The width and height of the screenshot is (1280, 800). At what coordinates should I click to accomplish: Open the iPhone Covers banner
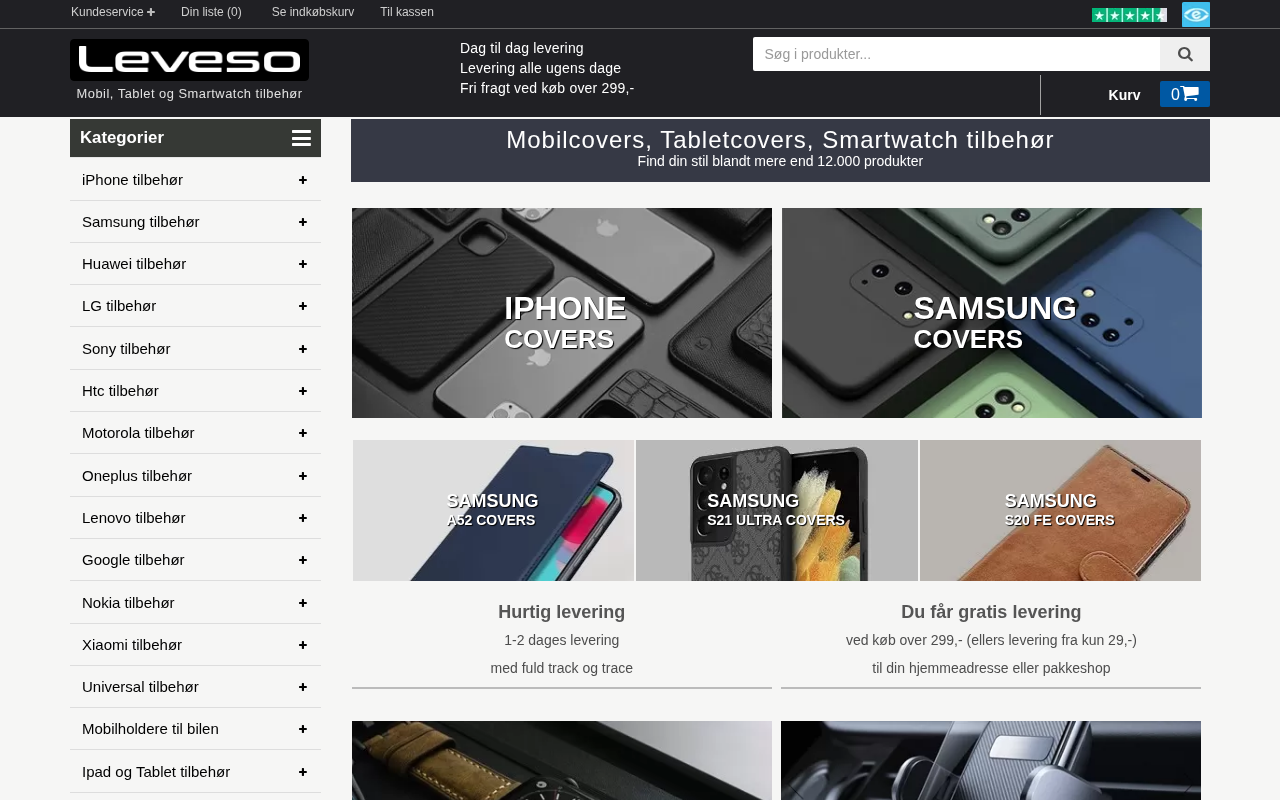point(562,313)
